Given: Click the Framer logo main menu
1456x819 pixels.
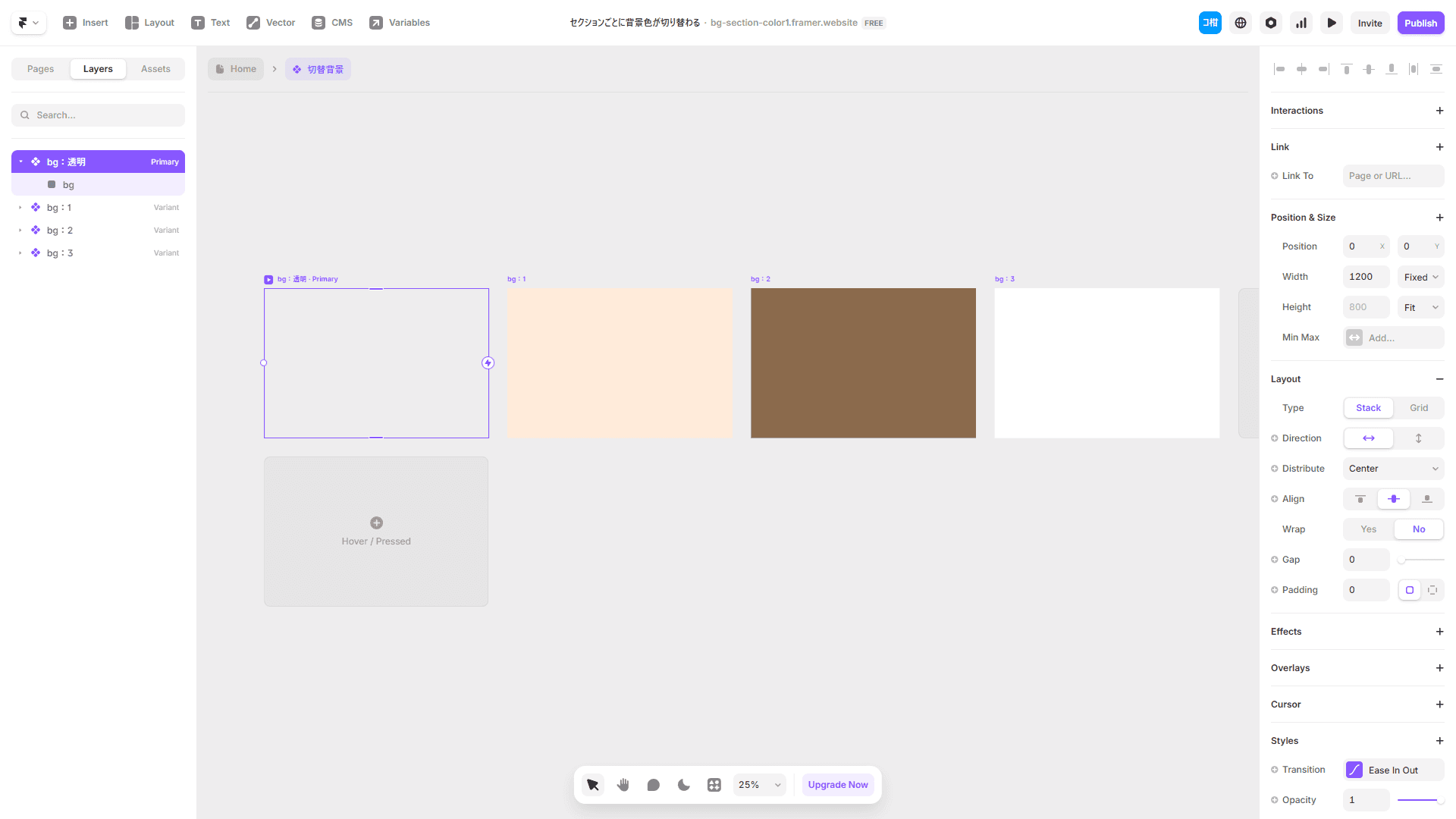Looking at the screenshot, I should coord(28,23).
